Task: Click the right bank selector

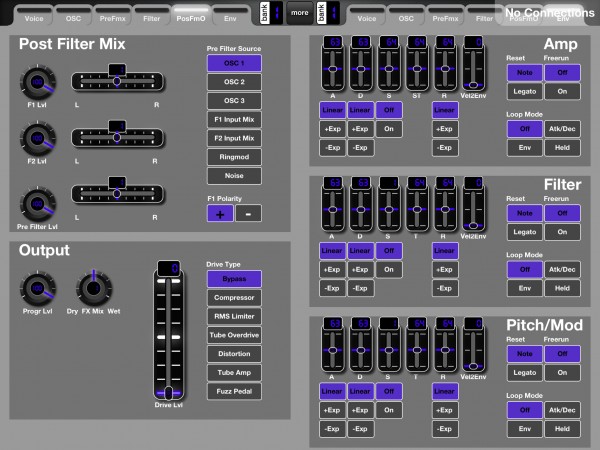Action: coord(328,13)
